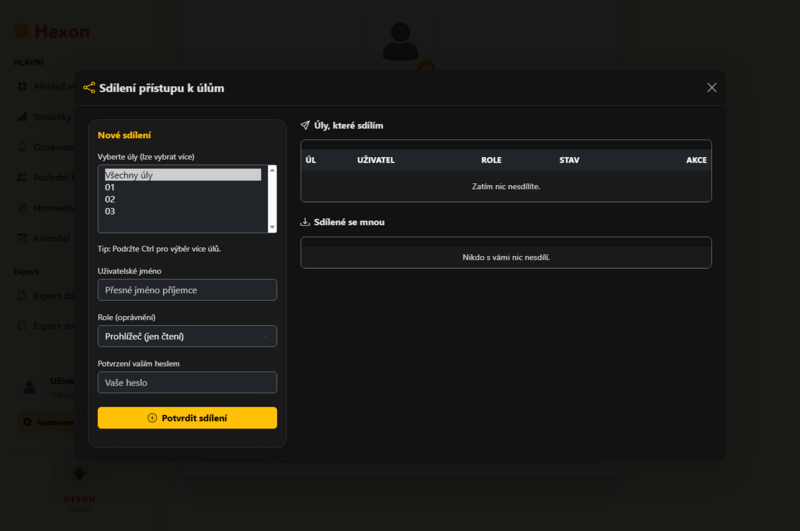Click the user avatar in background page
The height and width of the screenshot is (531, 800).
pyautogui.click(x=401, y=42)
